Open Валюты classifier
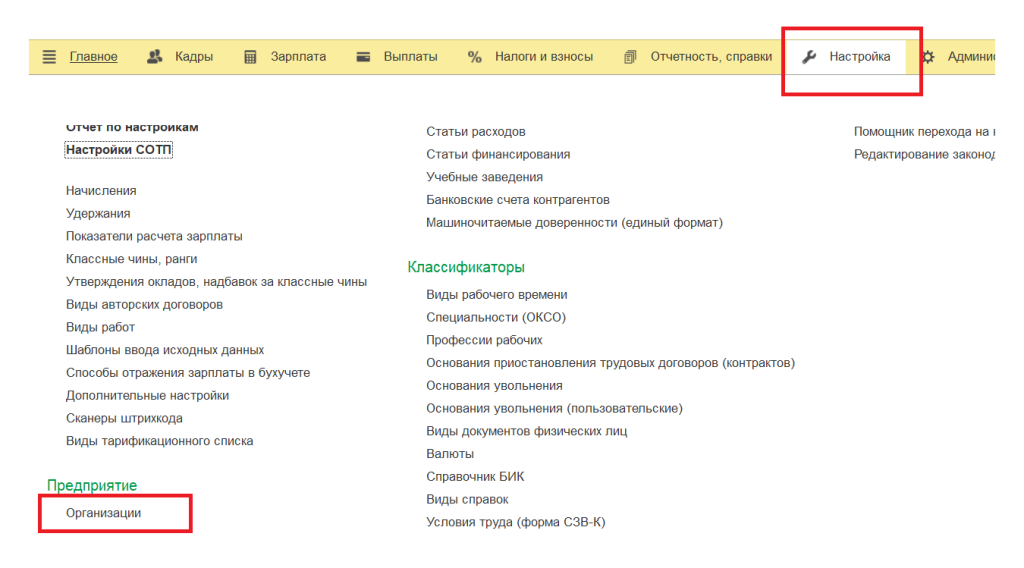1024x568 pixels. [450, 454]
